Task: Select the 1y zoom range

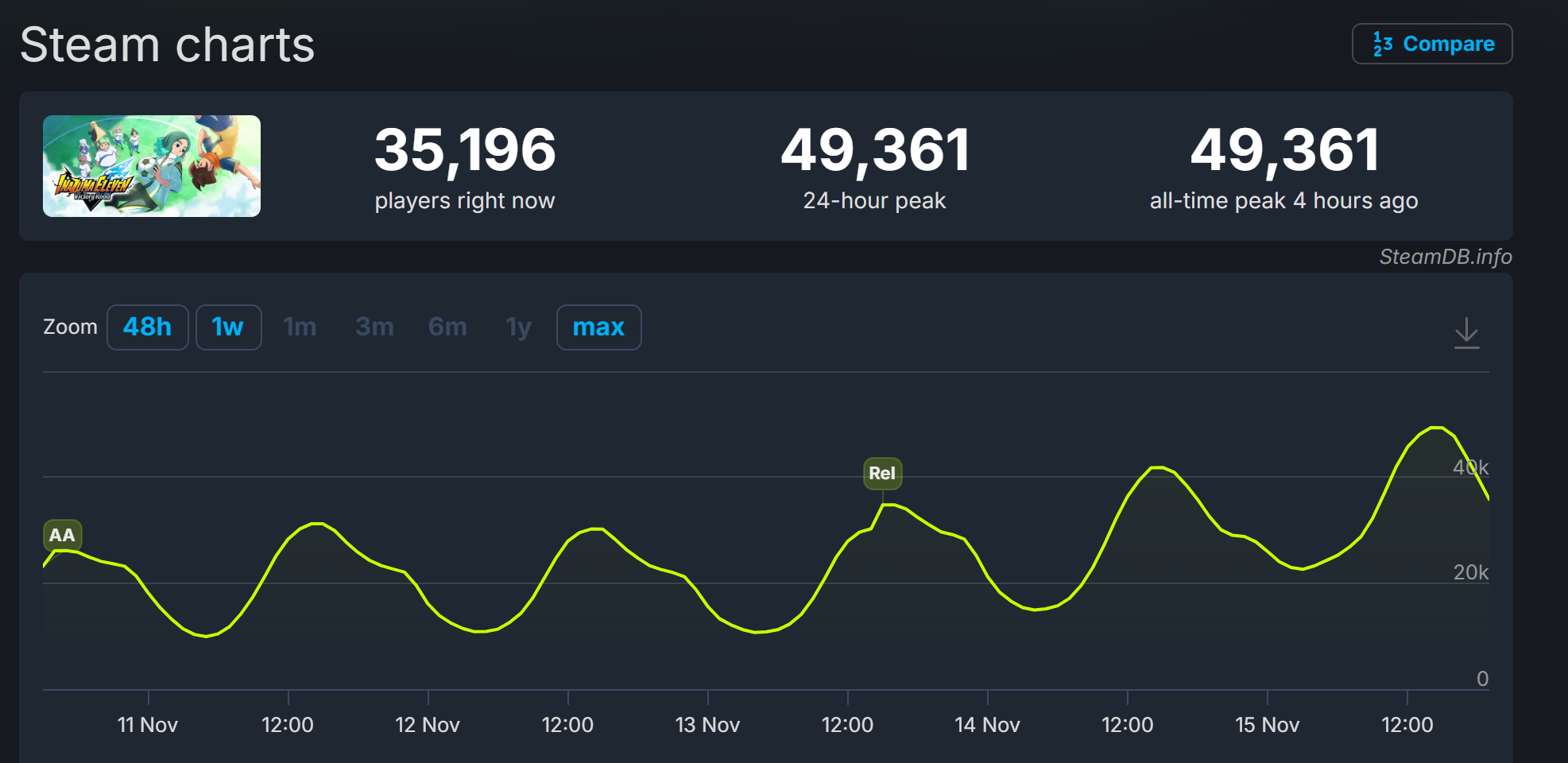Action: click(519, 327)
